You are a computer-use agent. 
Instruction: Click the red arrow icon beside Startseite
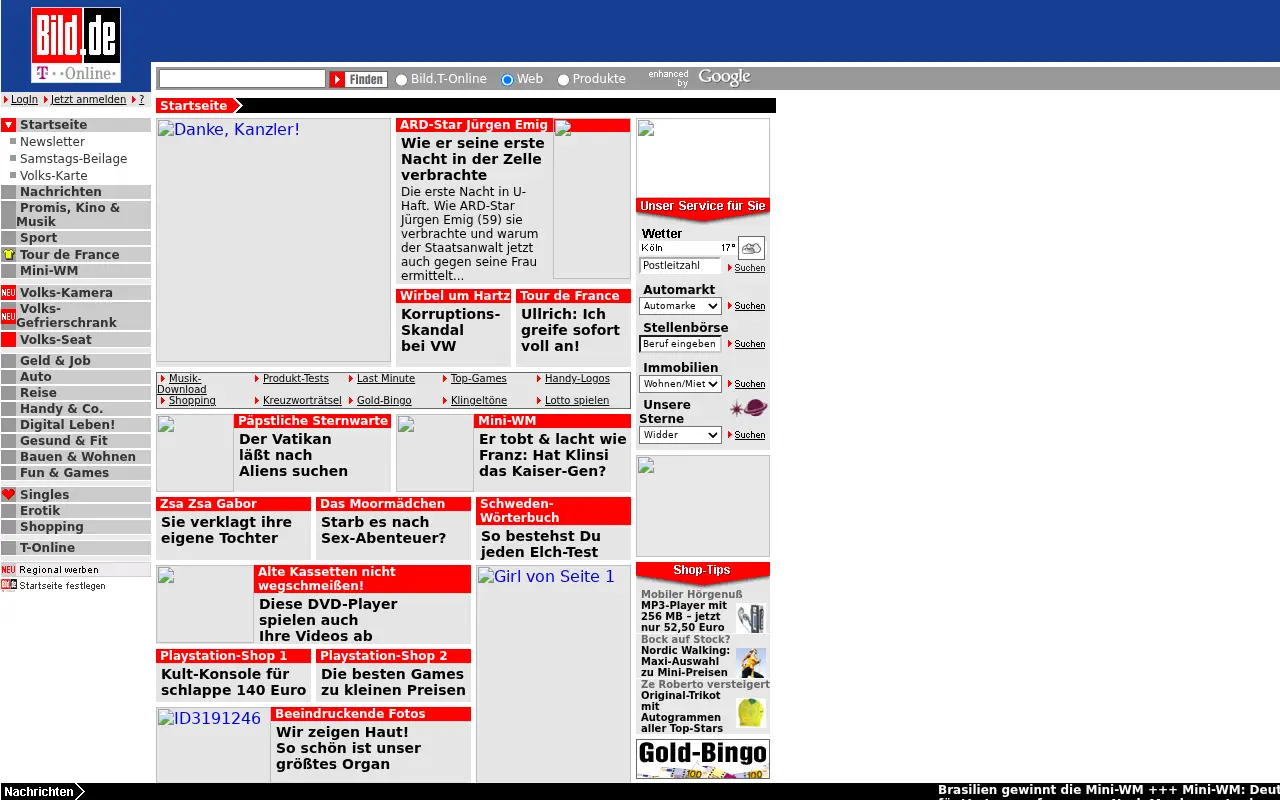pos(8,125)
